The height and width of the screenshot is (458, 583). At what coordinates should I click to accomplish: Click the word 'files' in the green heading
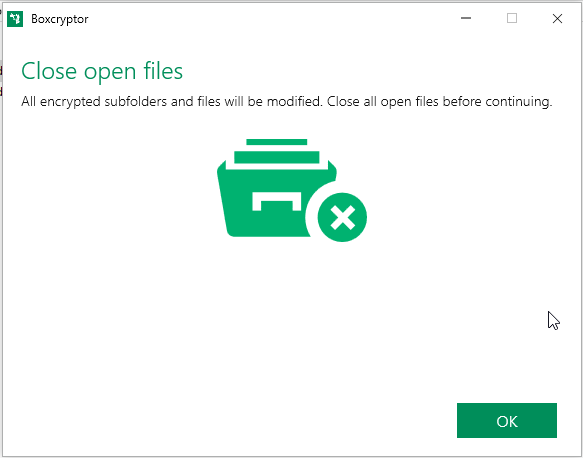[163, 71]
